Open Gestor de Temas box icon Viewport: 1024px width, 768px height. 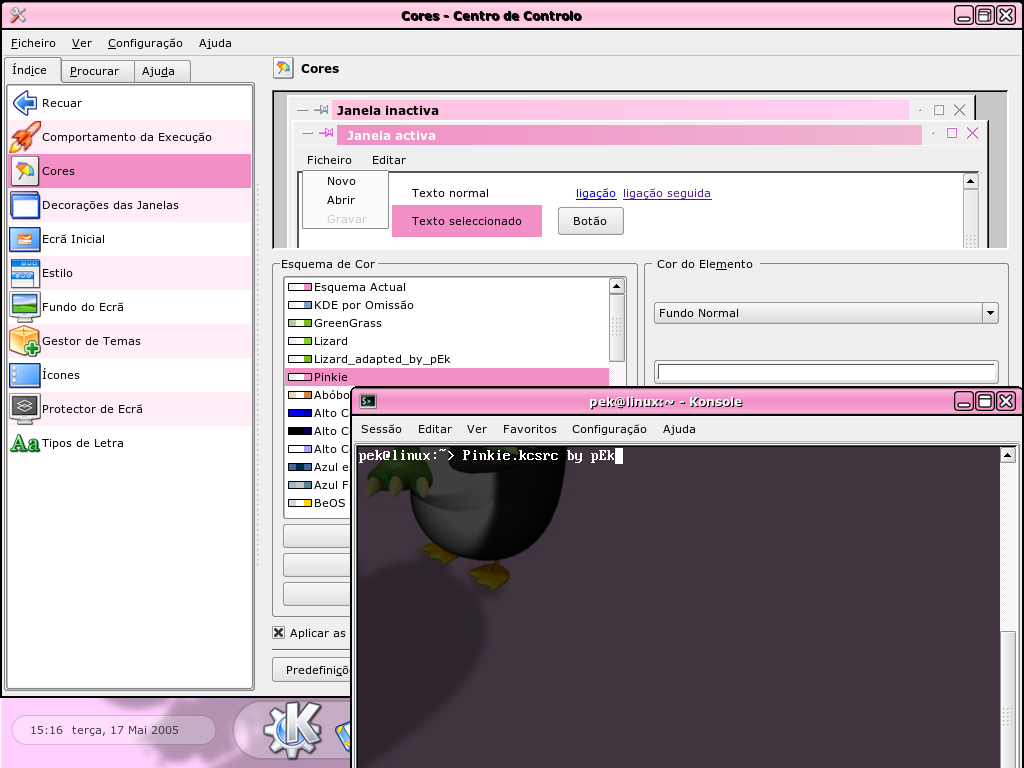coord(25,340)
